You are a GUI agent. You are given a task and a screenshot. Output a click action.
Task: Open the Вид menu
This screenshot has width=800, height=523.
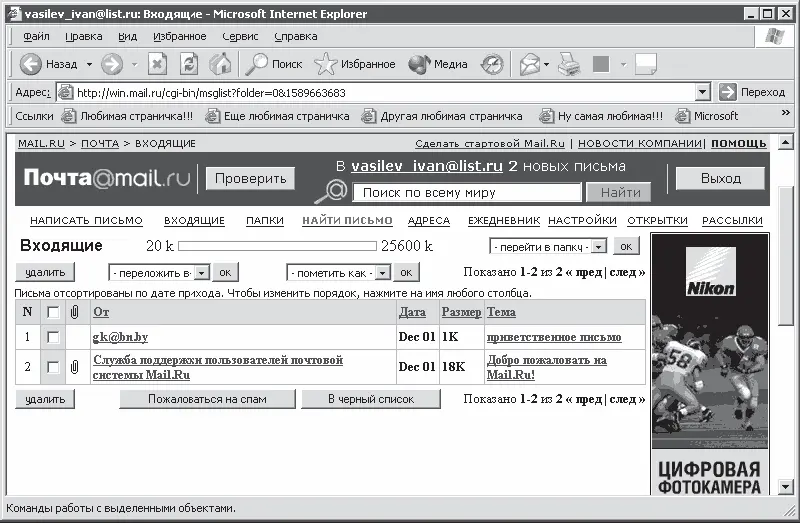(128, 36)
